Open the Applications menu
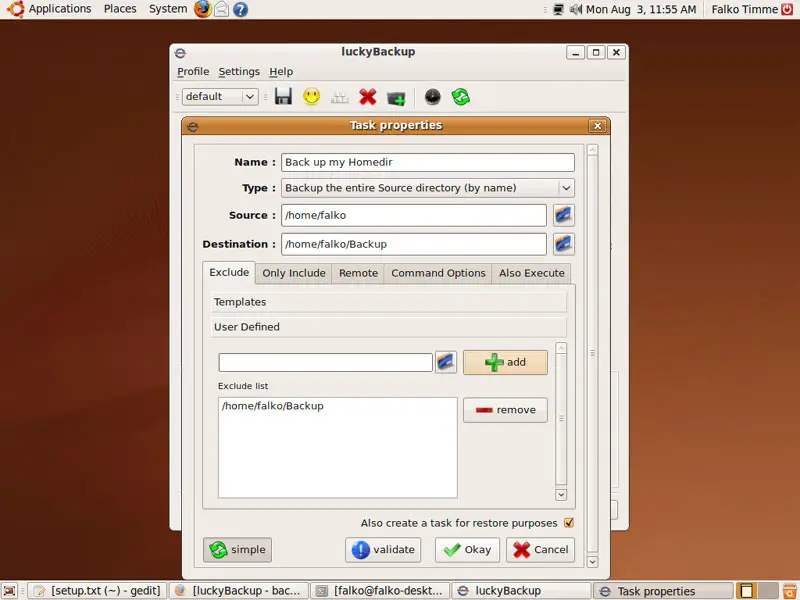The height and width of the screenshot is (600, 800). click(60, 9)
